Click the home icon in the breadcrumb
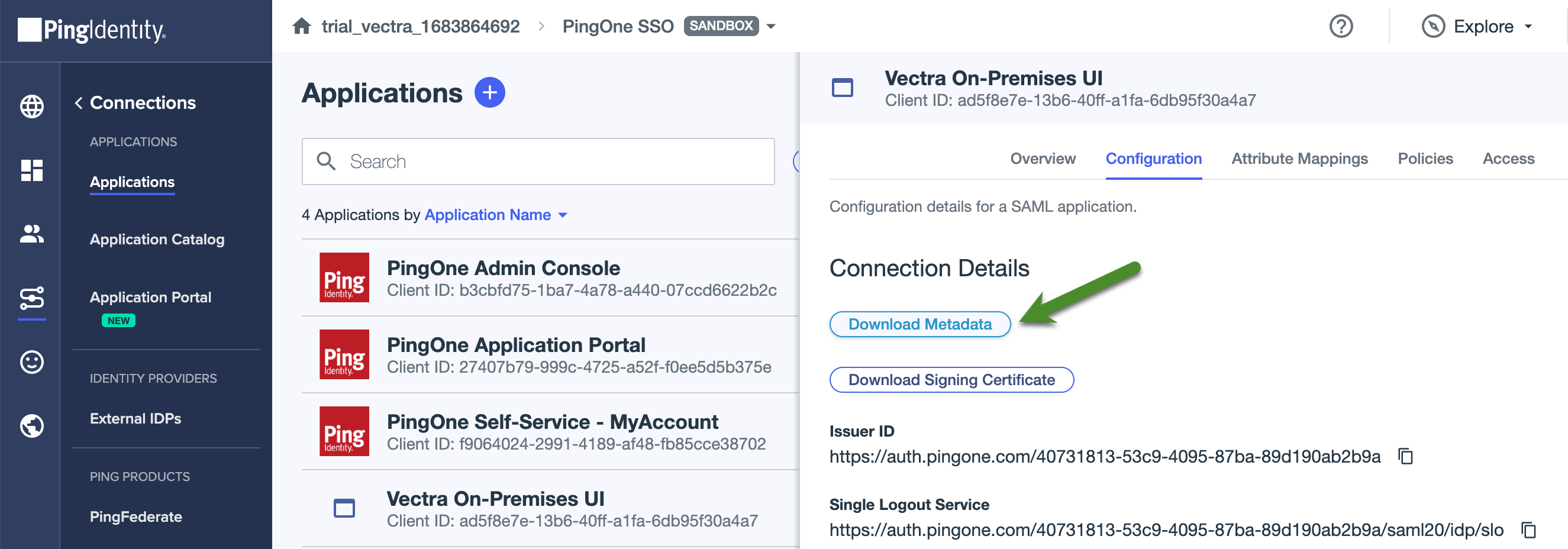 tap(302, 25)
